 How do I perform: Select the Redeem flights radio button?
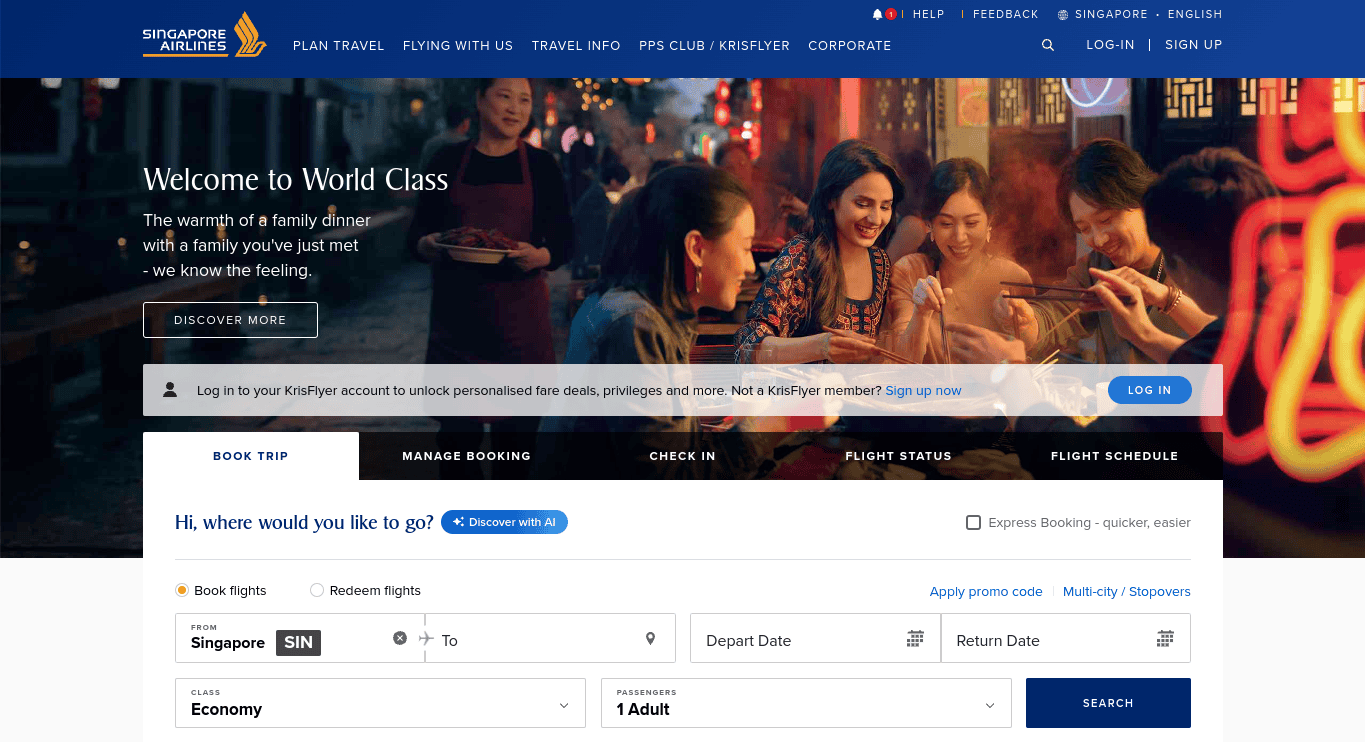pos(317,590)
